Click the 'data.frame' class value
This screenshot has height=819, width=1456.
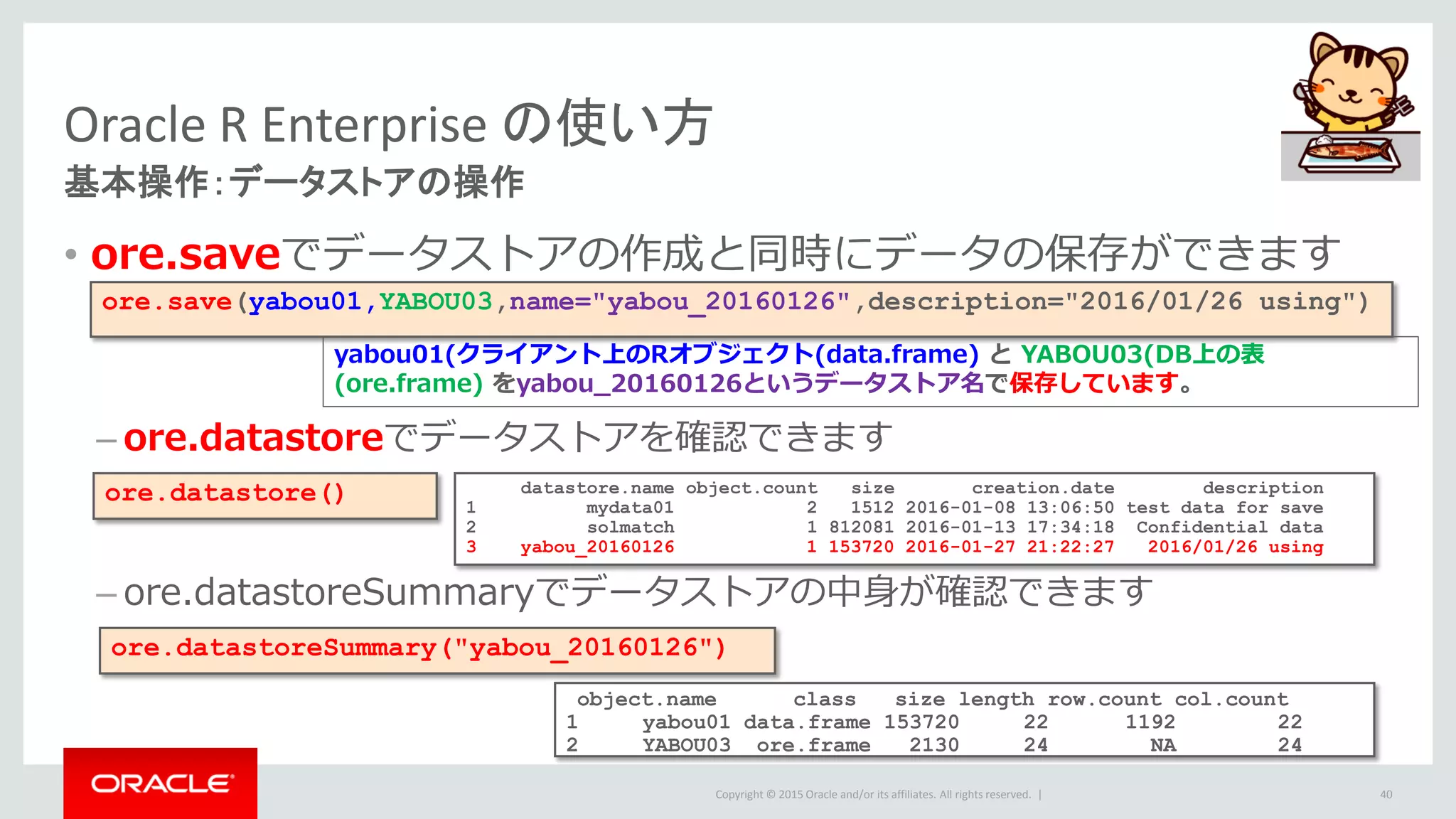[807, 722]
